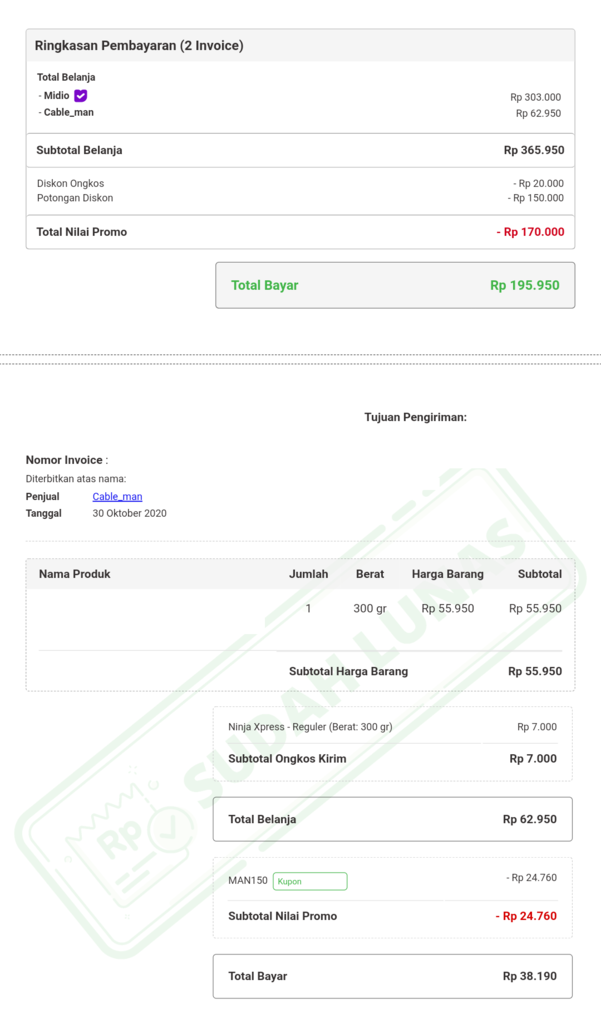Select the Potongan Diskon line
This screenshot has height=1024, width=601.
pos(75,198)
